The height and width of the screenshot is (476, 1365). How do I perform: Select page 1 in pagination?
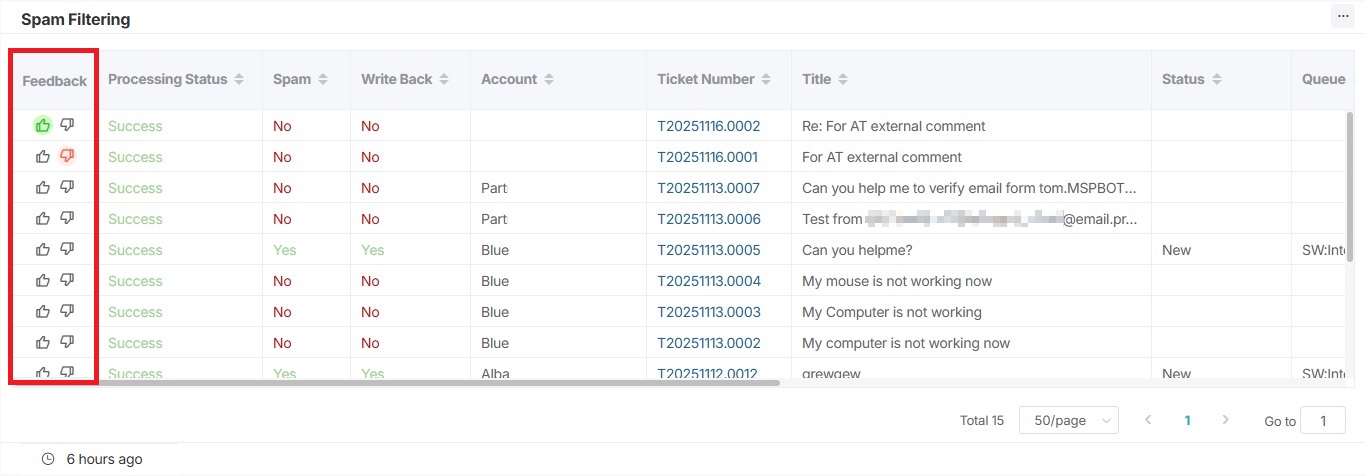point(1187,421)
